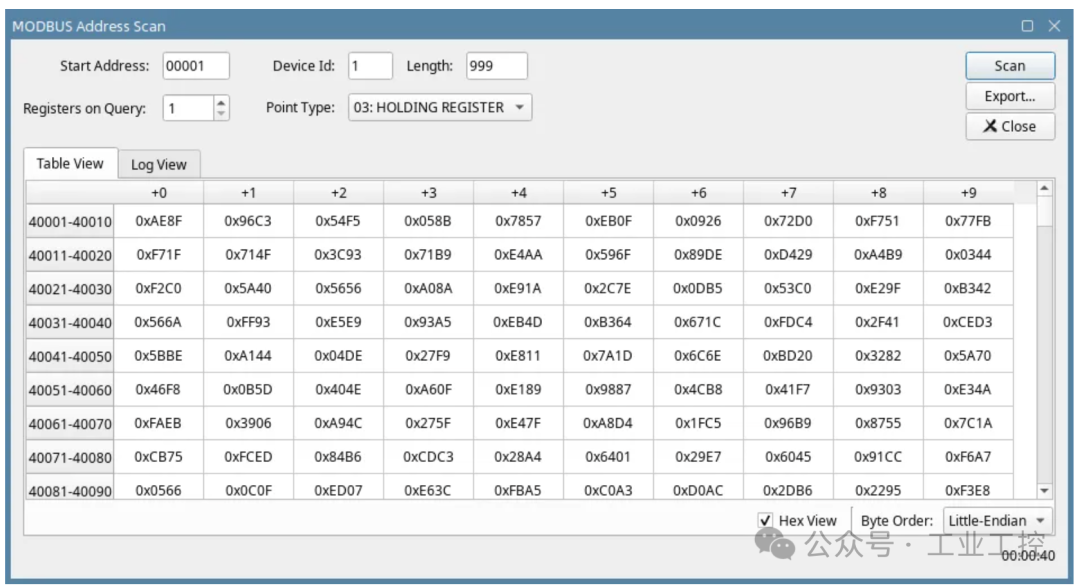This screenshot has height=588, width=1080.
Task: Select cell 0x9303
Action: tap(878, 390)
